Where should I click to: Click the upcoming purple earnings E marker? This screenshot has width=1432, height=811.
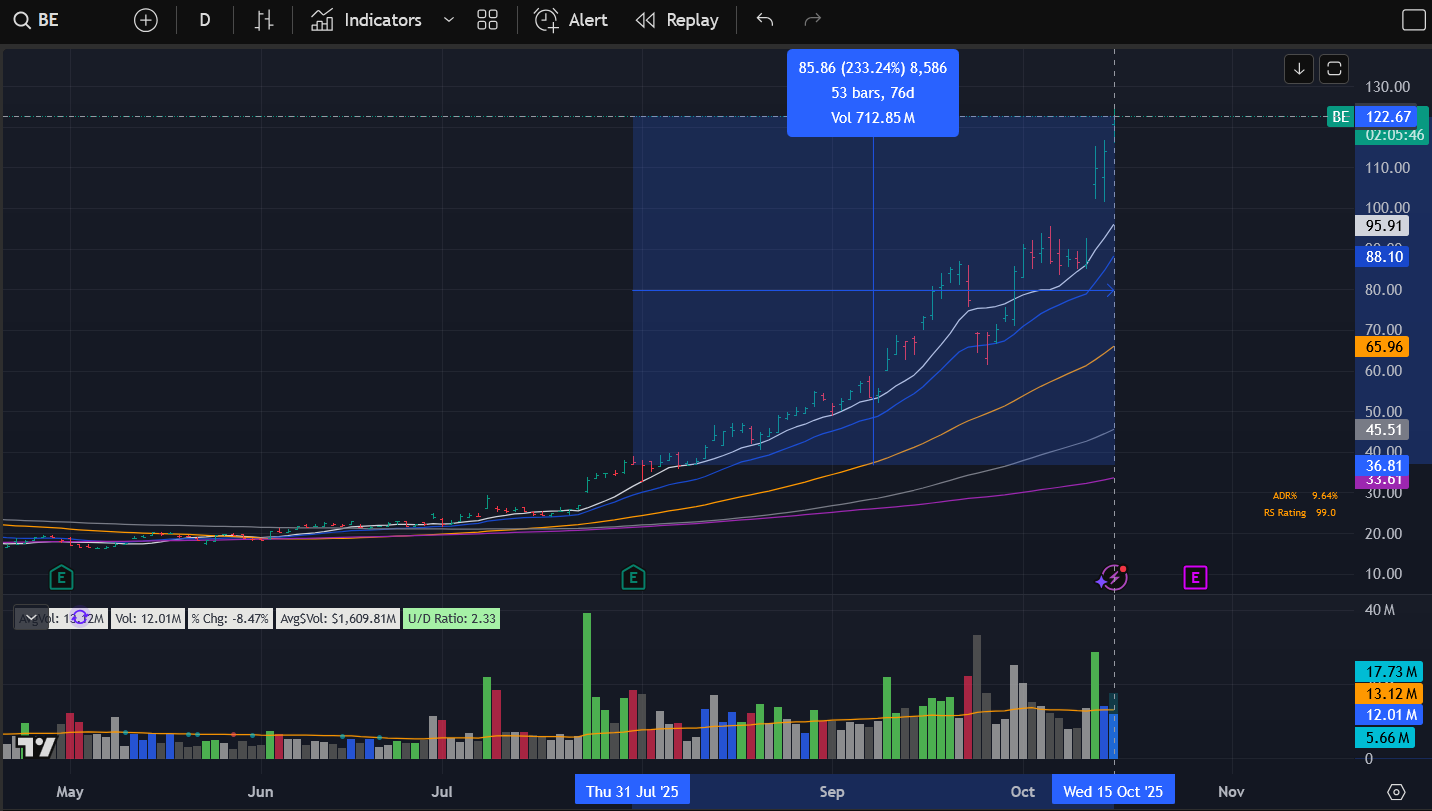pyautogui.click(x=1196, y=577)
